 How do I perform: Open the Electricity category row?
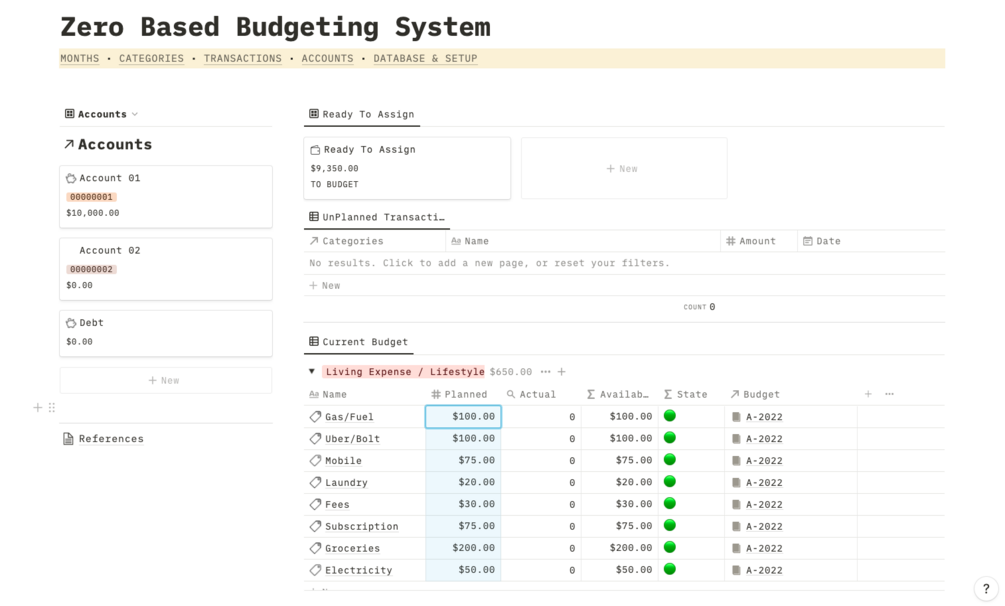(x=358, y=570)
